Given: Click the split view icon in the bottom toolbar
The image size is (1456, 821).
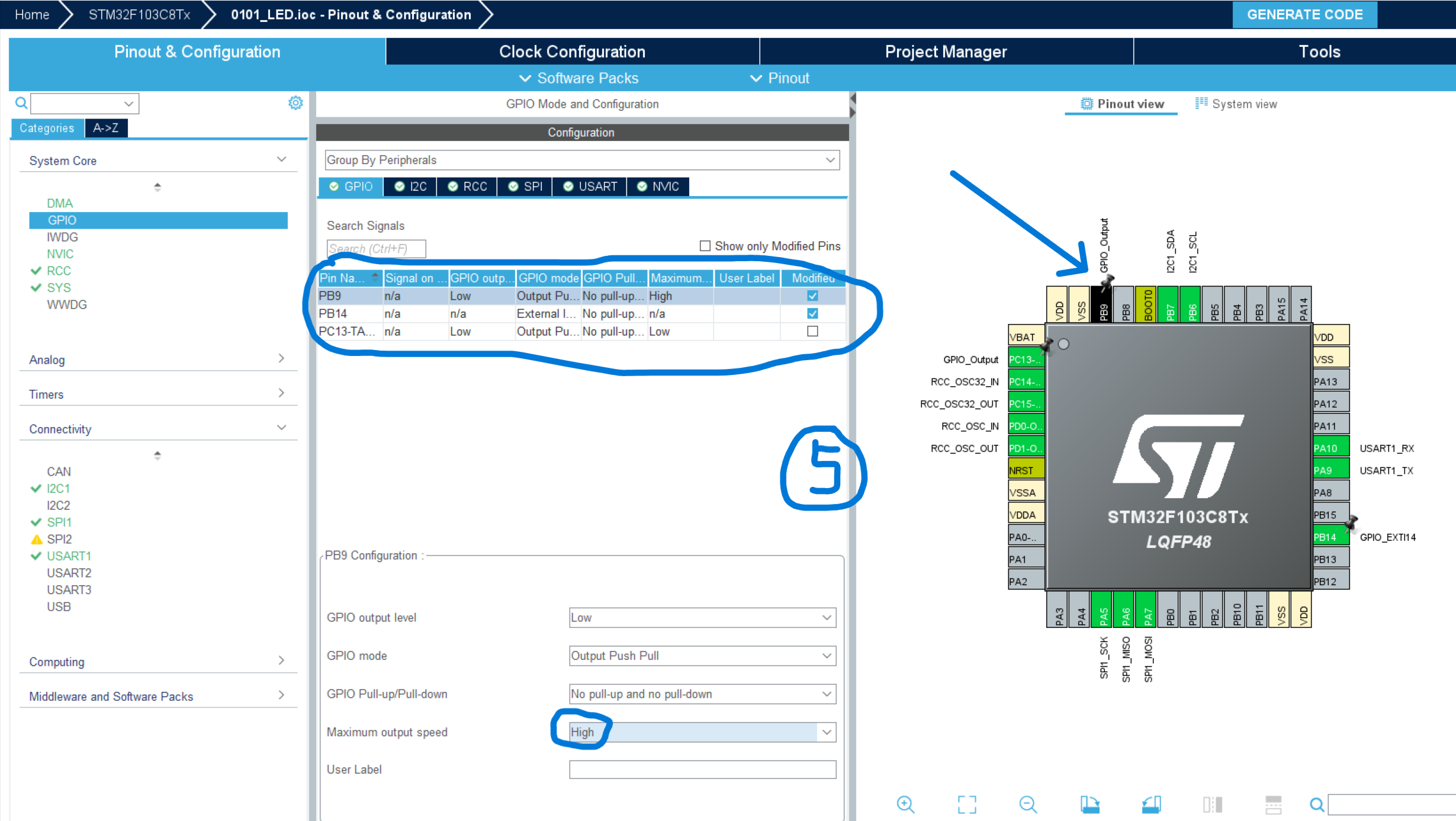Looking at the screenshot, I should [1213, 804].
